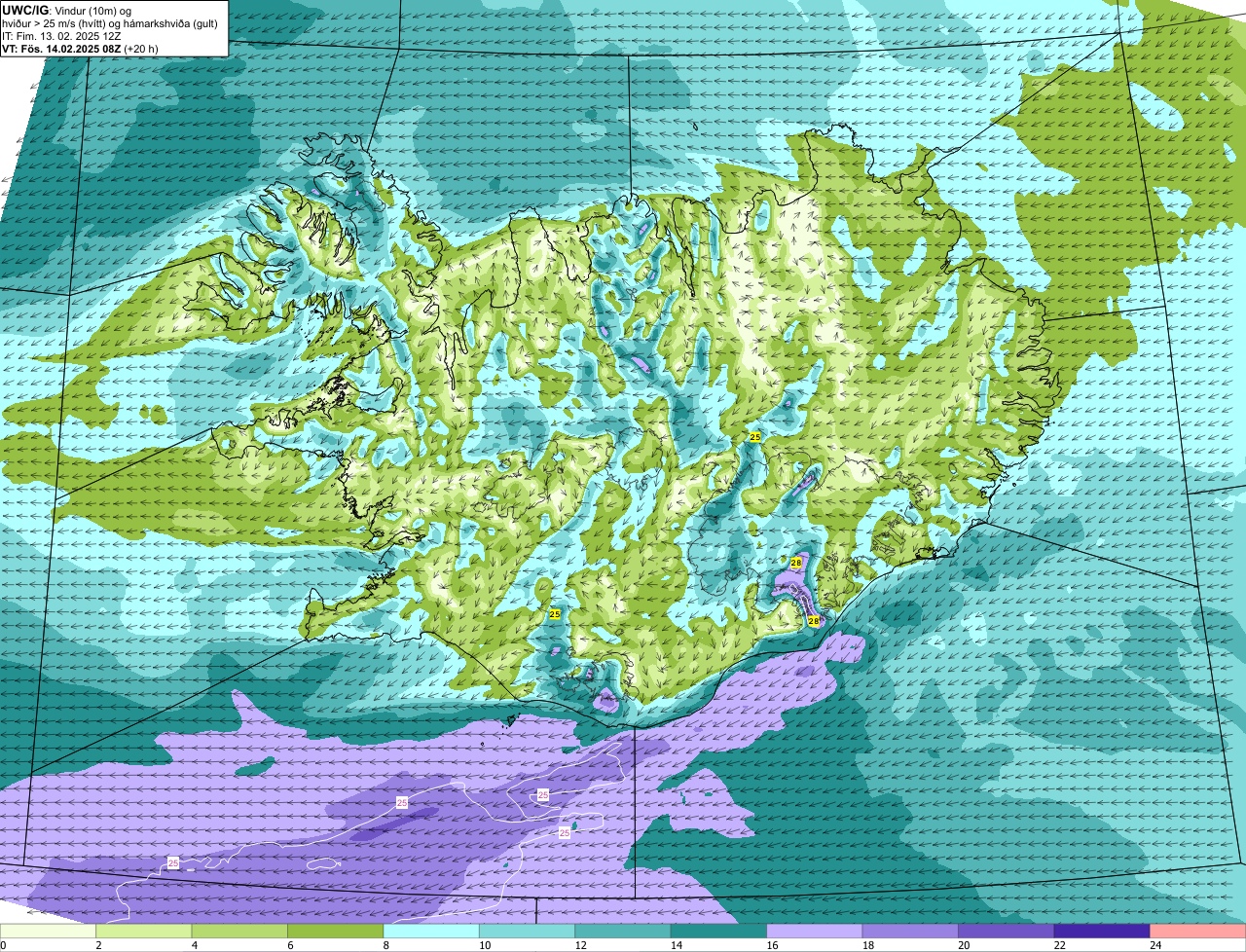Click the 6–8 m/s olive green legend swatch
Viewport: 1246px width, 952px height.
click(x=336, y=931)
